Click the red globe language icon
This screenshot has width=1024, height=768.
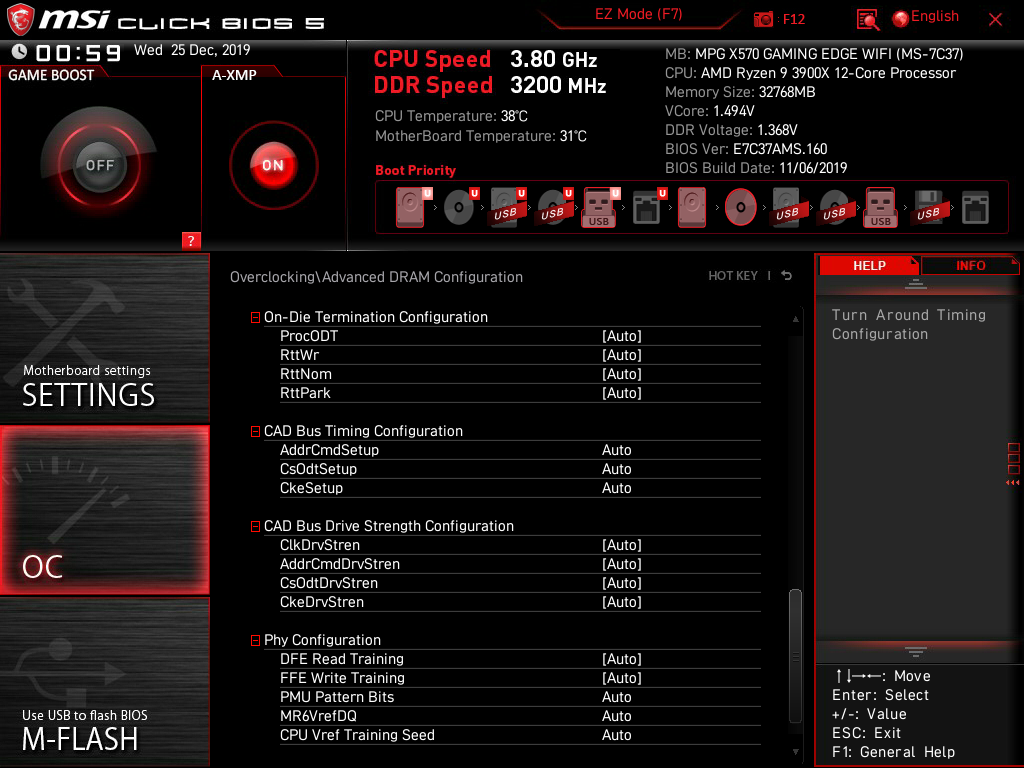[901, 19]
